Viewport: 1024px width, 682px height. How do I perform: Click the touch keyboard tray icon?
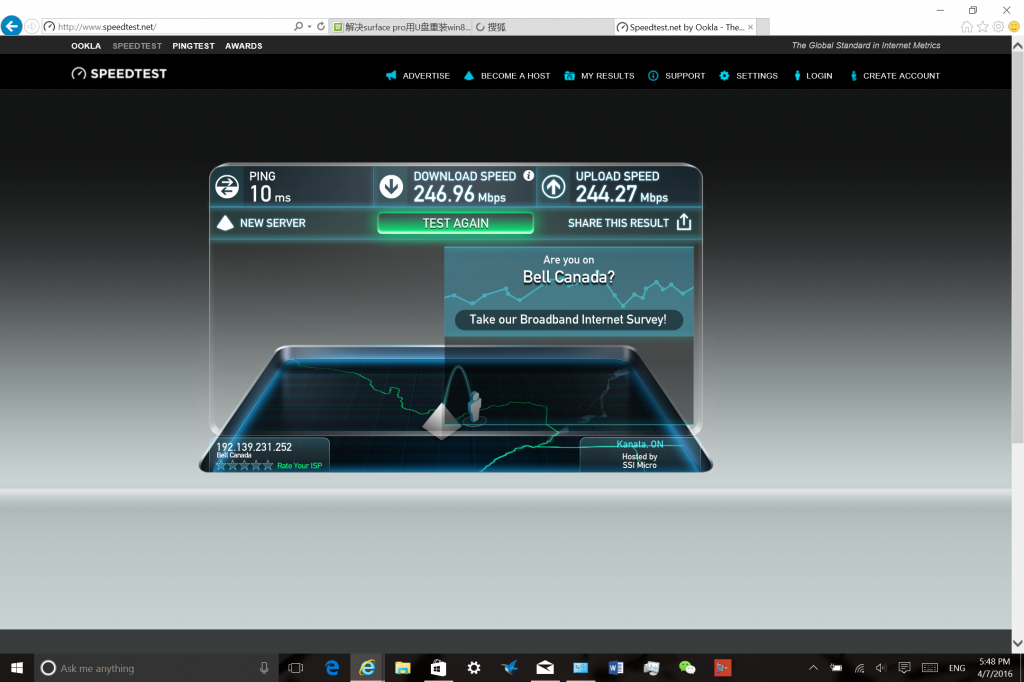coord(930,668)
